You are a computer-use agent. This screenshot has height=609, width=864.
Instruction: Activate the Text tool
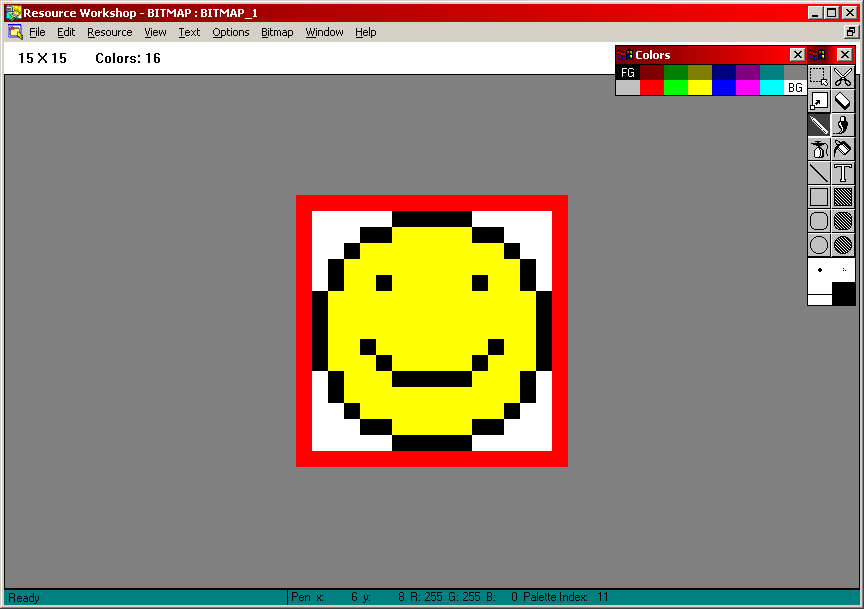point(843,173)
